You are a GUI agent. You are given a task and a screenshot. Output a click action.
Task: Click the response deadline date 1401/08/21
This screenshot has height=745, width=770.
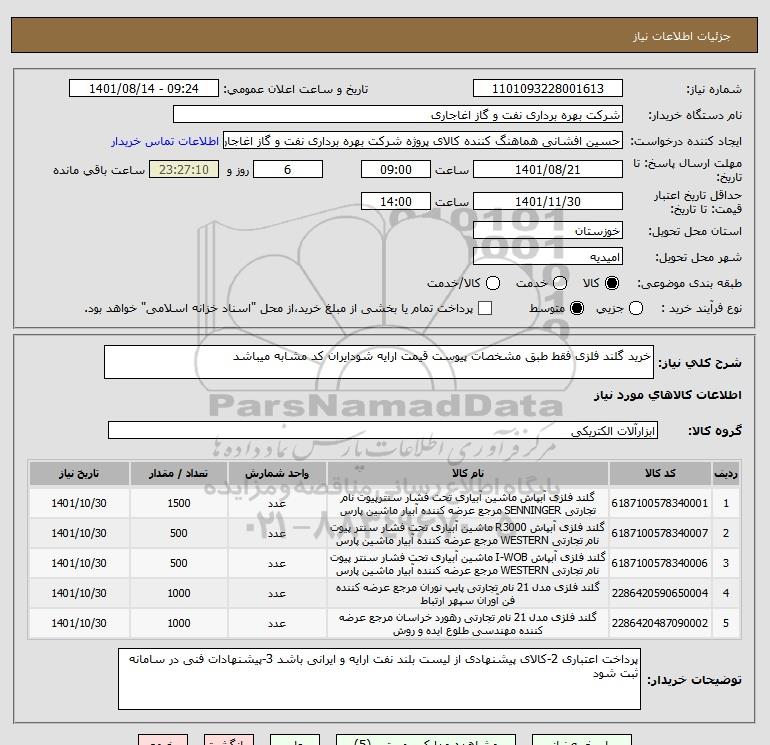coord(548,169)
